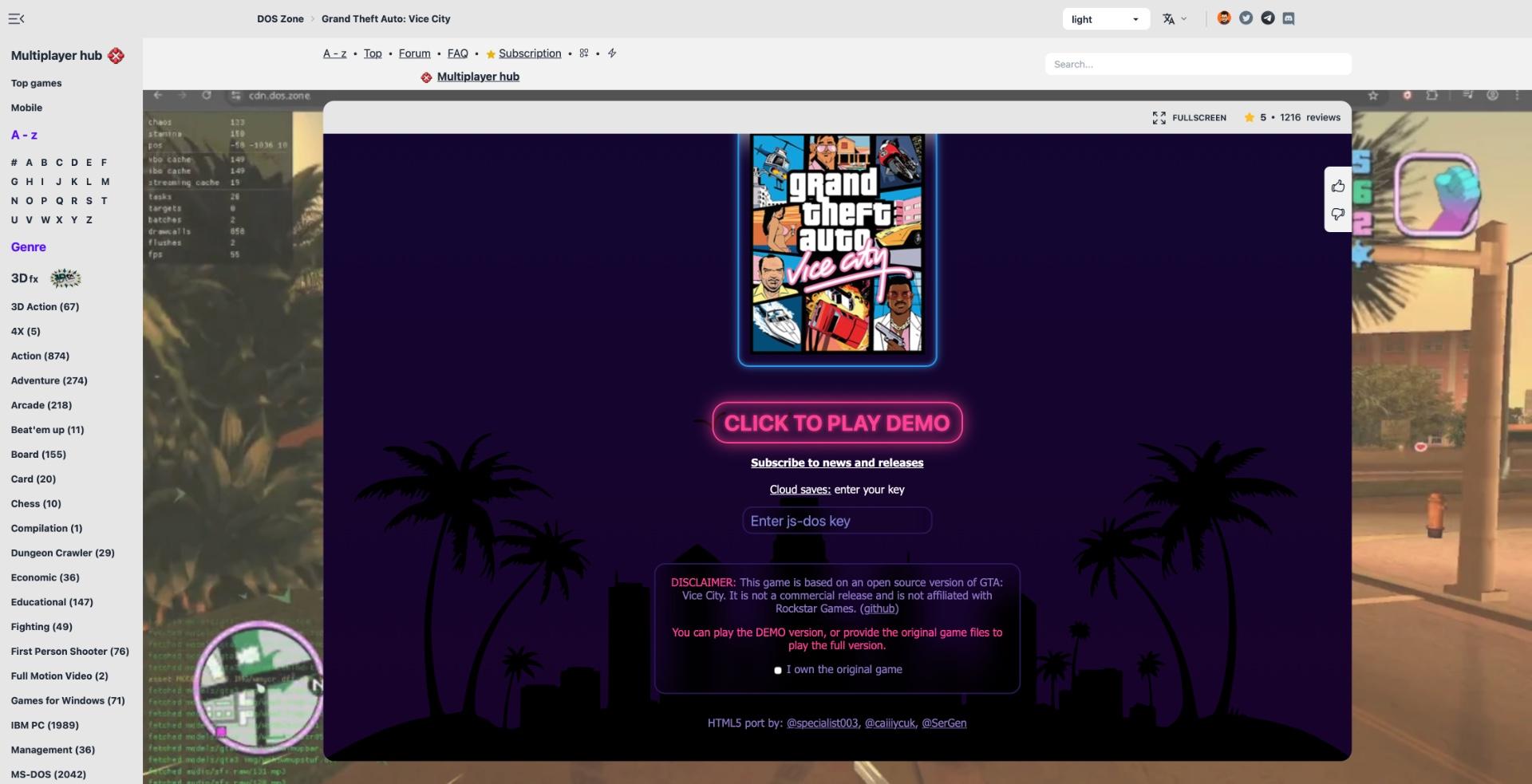This screenshot has height=784, width=1532.
Task: Open the Discord server icon
Action: (1289, 18)
